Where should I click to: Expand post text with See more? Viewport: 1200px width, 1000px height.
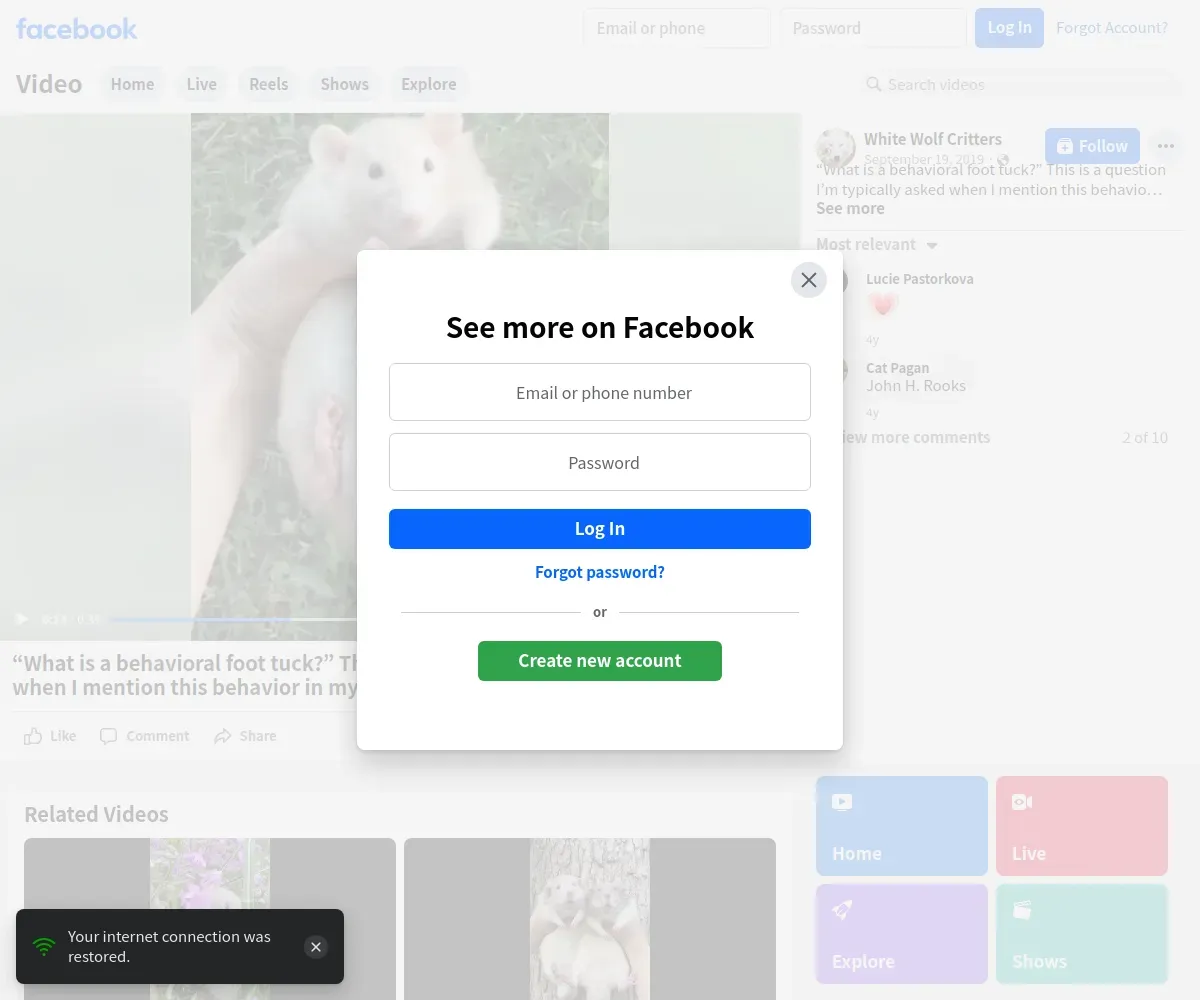point(850,208)
